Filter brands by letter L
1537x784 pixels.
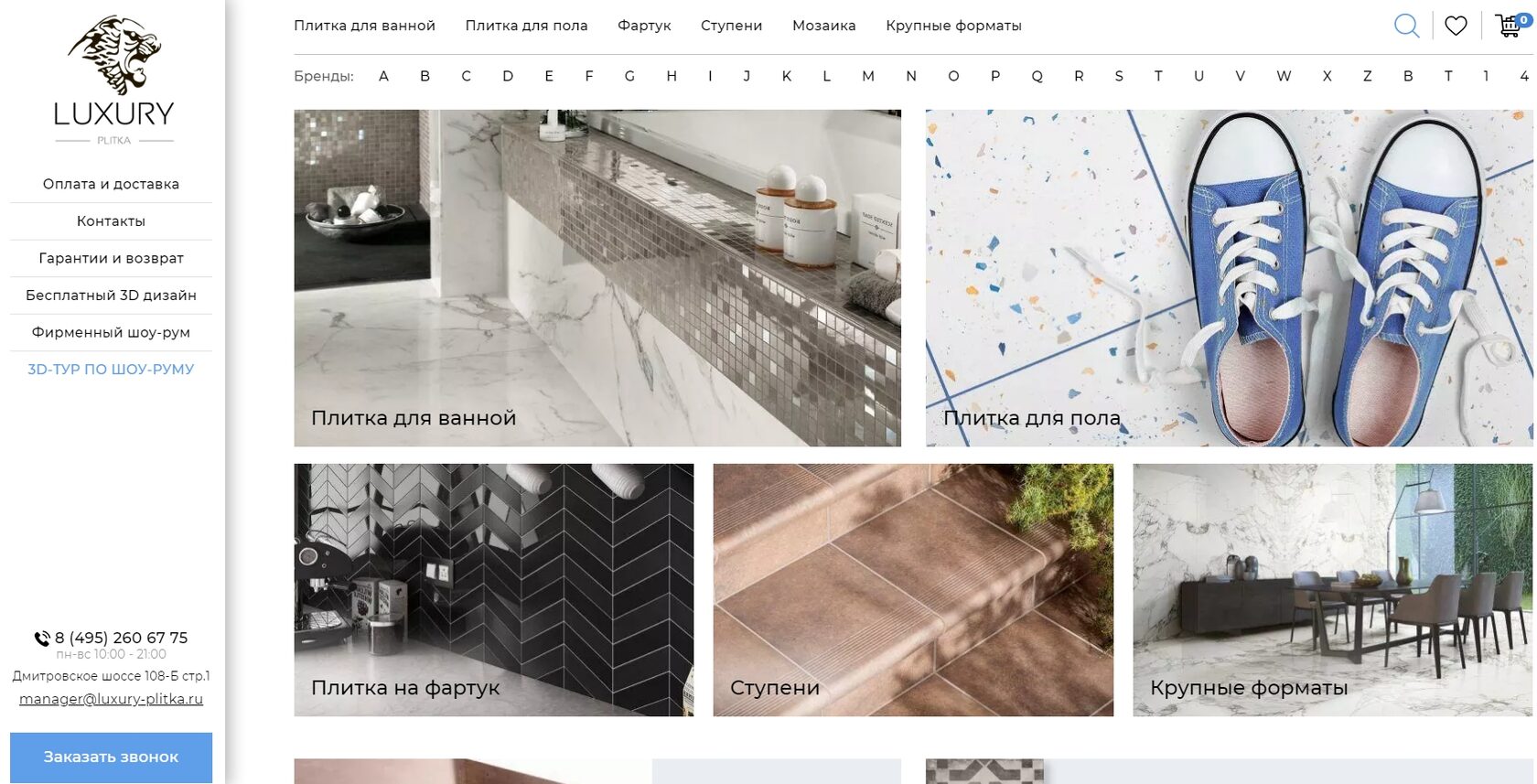coord(826,76)
